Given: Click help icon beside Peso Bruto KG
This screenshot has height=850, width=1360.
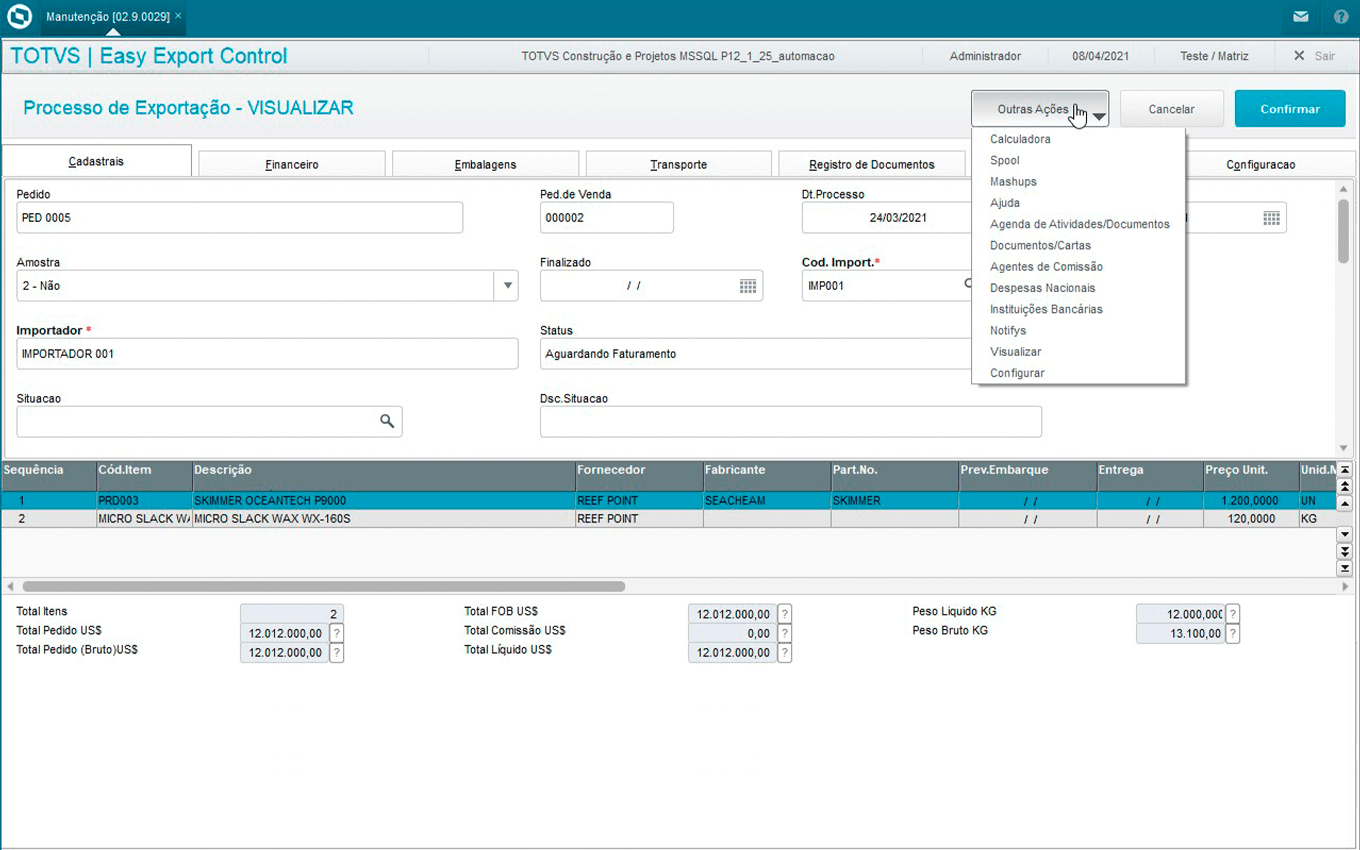Looking at the screenshot, I should [x=1232, y=633].
